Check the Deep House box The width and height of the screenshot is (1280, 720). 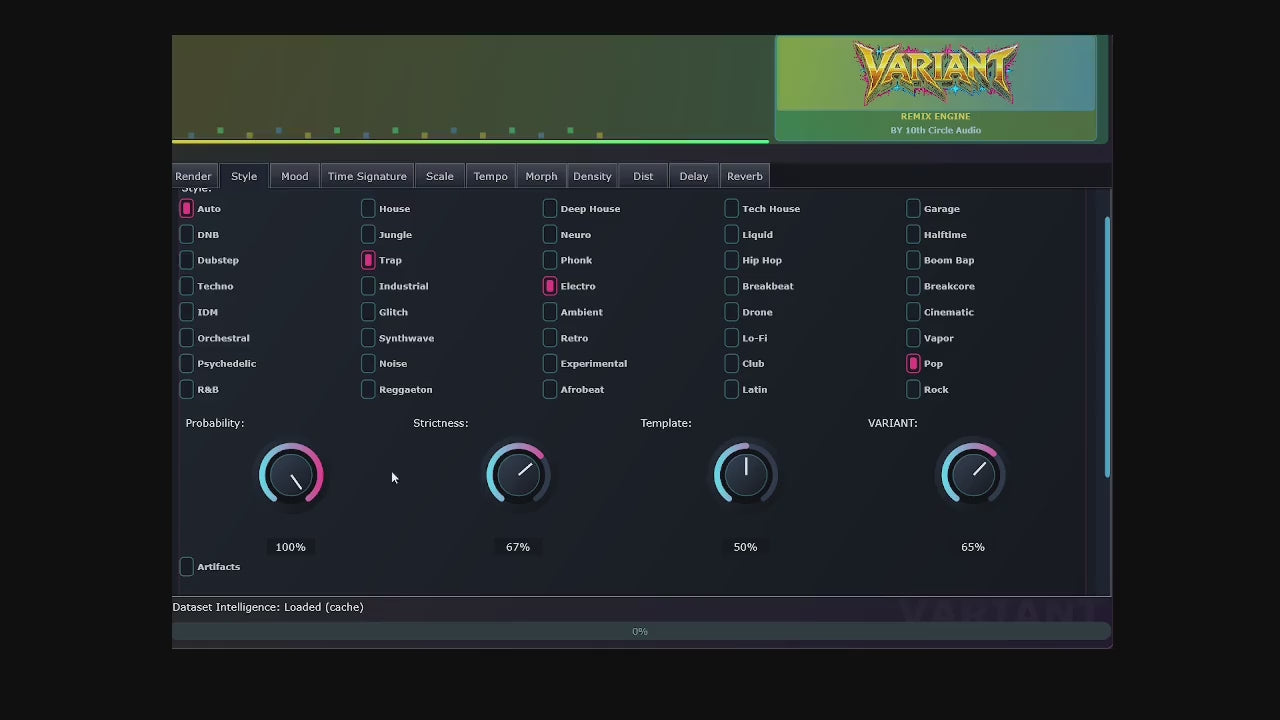550,208
